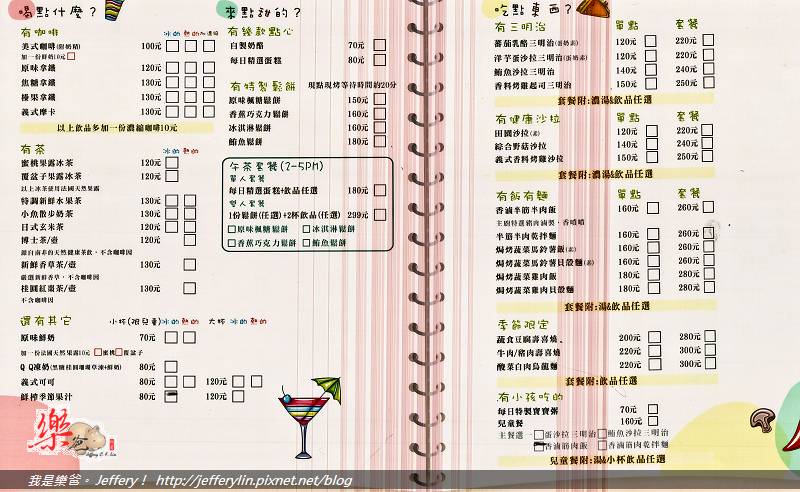Check 洋芋蛋沙拉三明治 套餐 220元 box

point(708,55)
